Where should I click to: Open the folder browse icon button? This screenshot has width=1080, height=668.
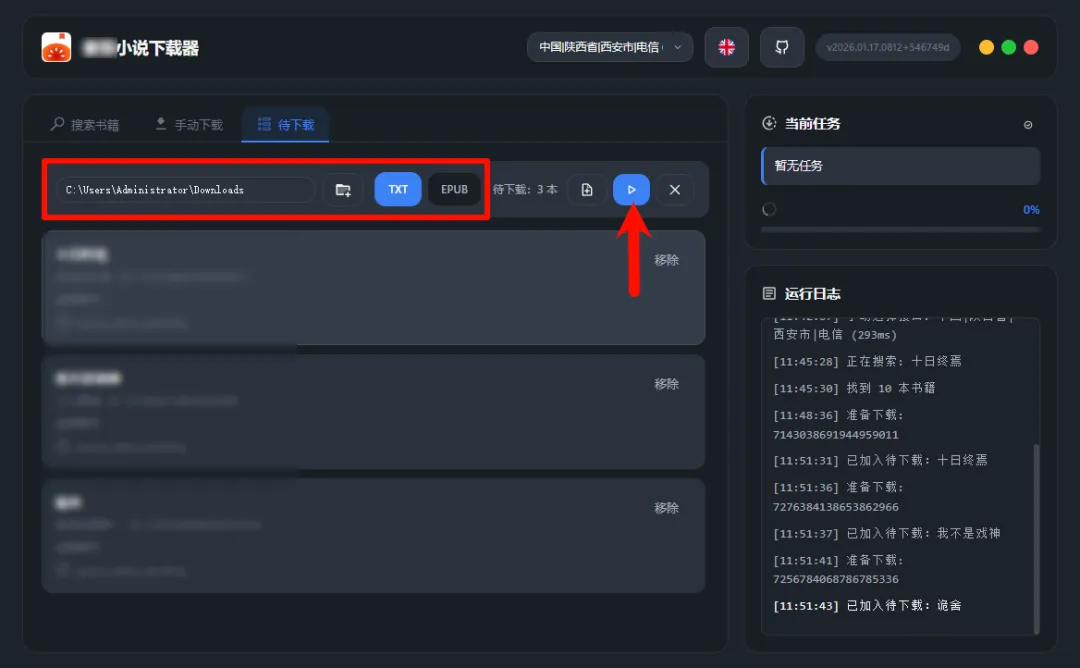[x=342, y=189]
